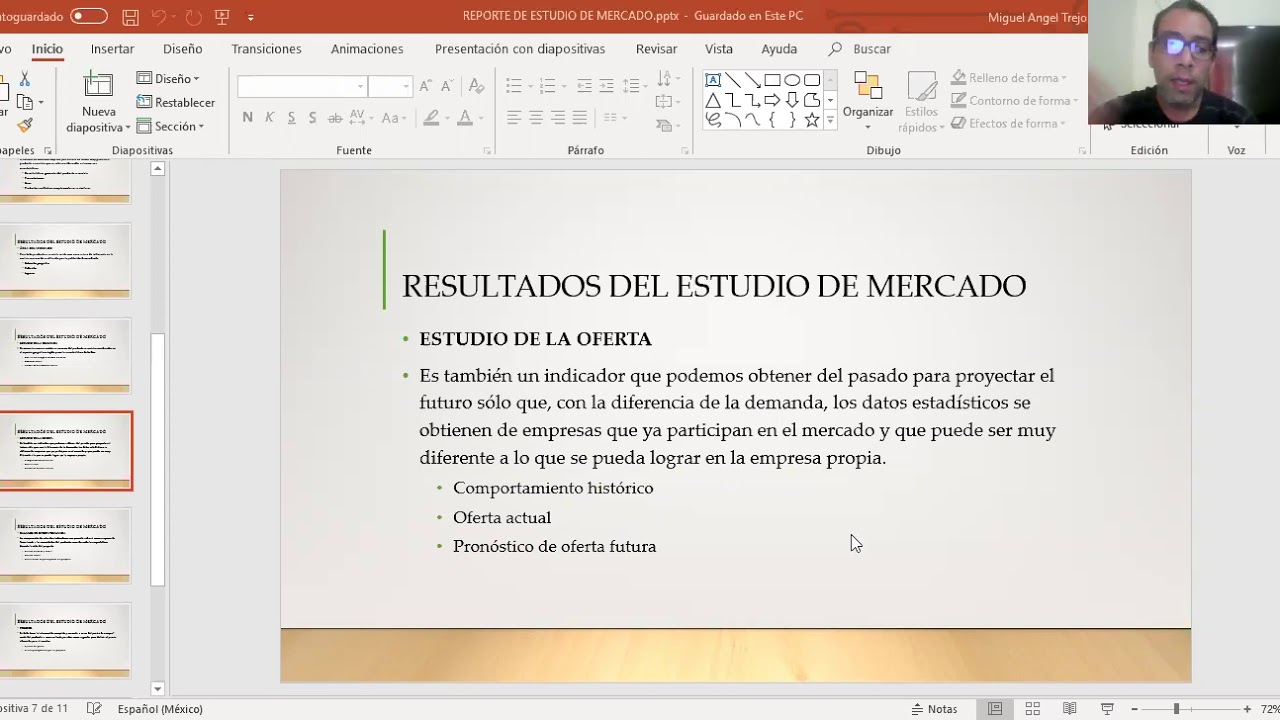The image size is (1280, 720).
Task: Open Fuente group dialog launcher
Action: coord(487,151)
